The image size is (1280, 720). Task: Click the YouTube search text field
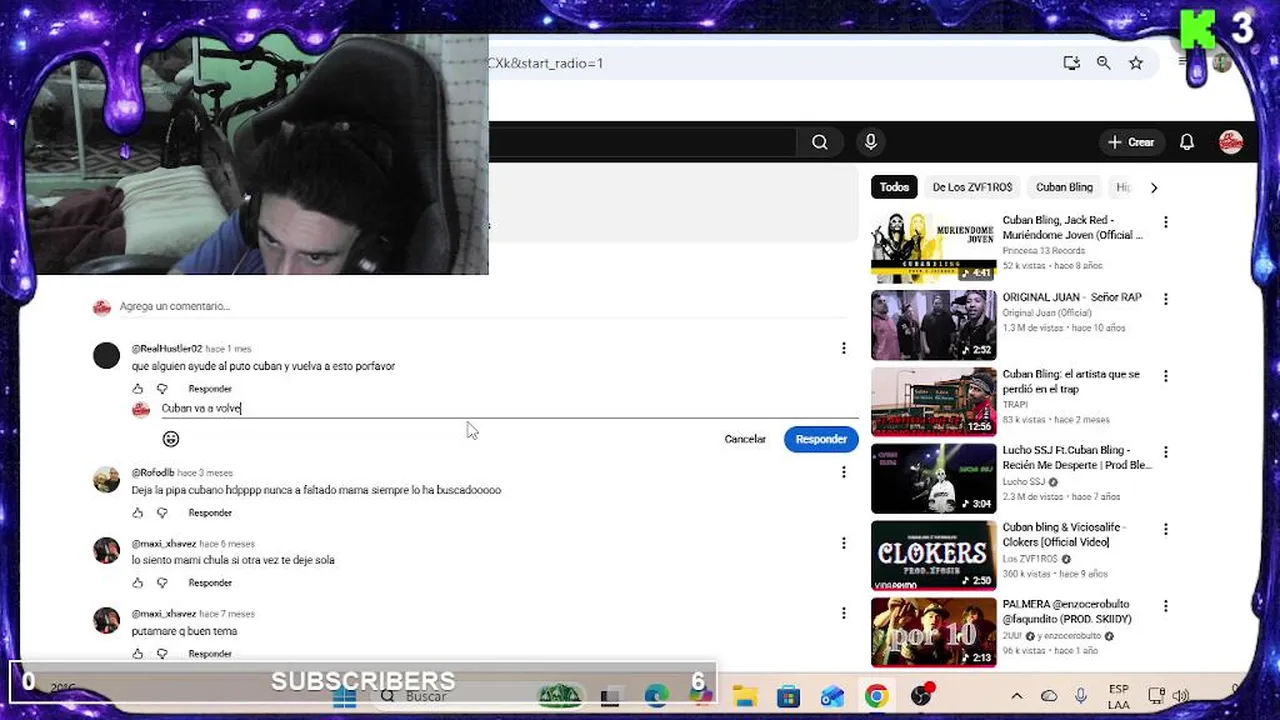pos(642,142)
